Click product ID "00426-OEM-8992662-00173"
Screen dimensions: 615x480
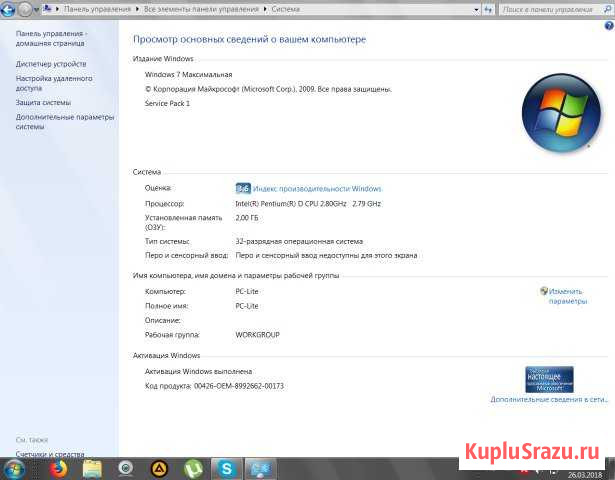point(238,386)
